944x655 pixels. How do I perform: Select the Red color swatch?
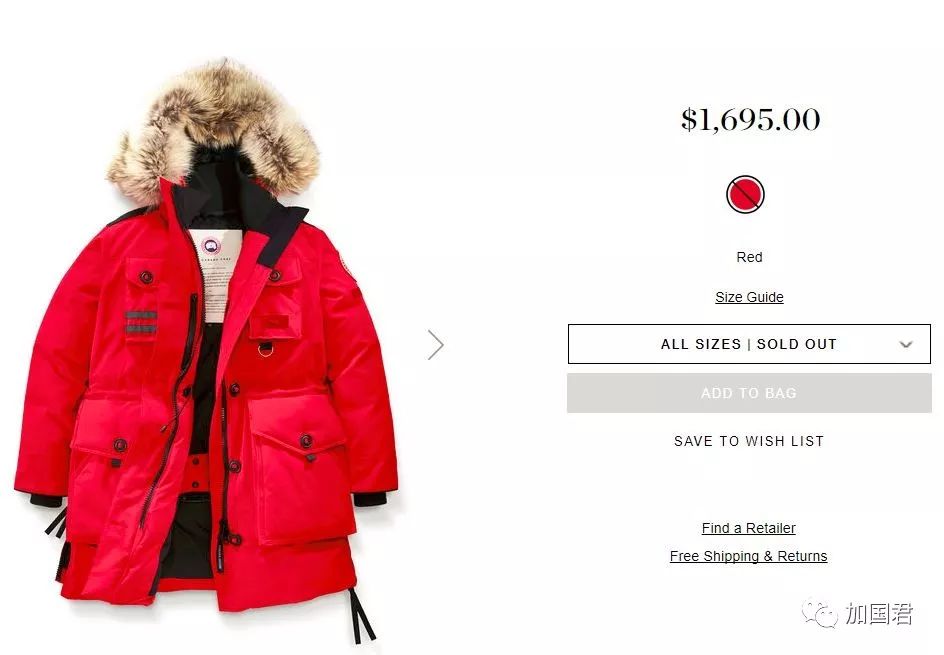click(745, 194)
